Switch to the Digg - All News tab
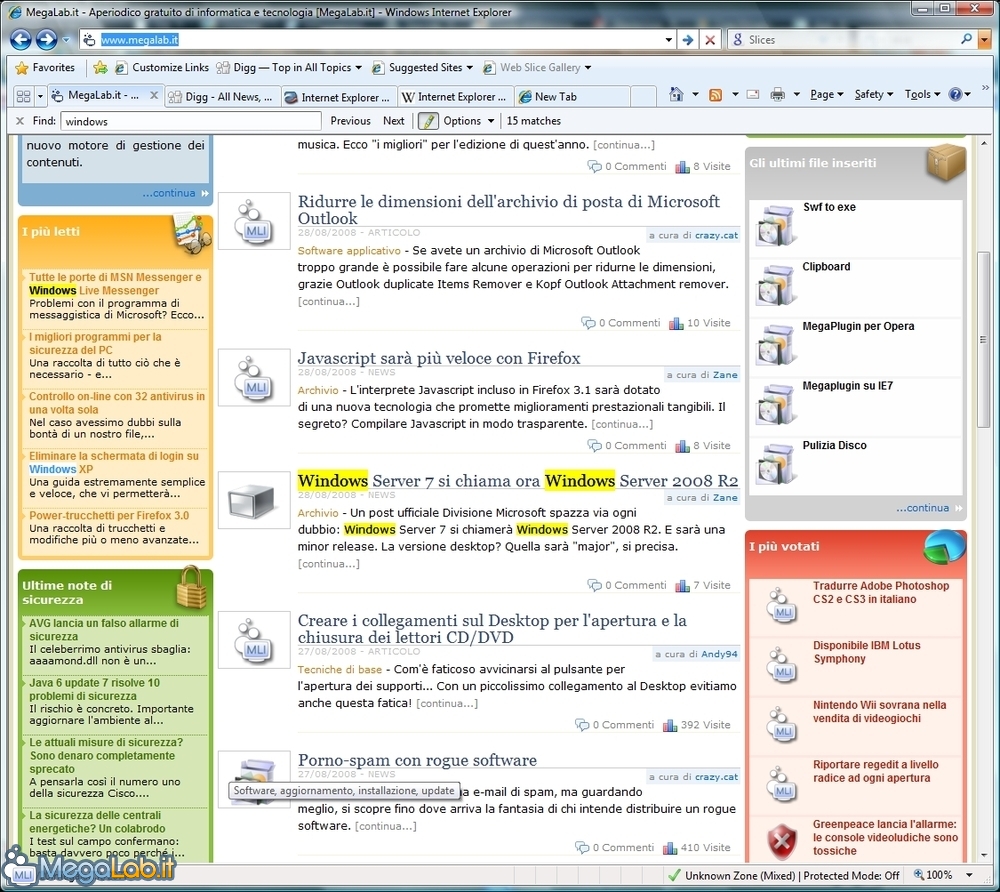The height and width of the screenshot is (892, 1000). pos(220,97)
